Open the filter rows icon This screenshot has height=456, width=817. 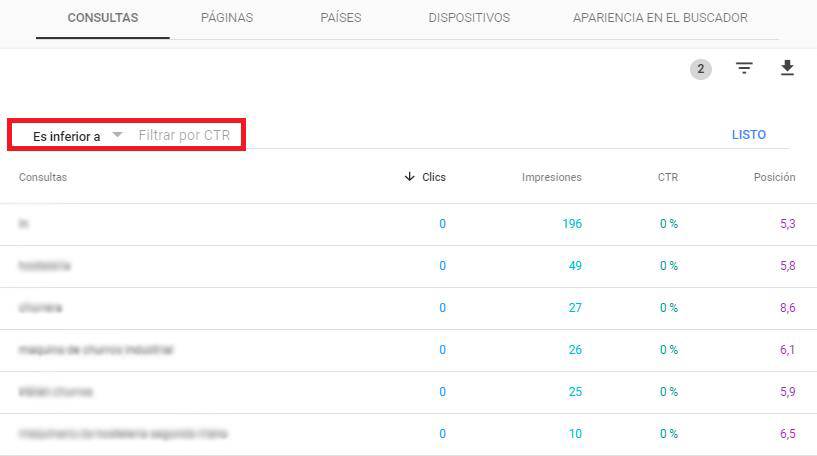[744, 69]
